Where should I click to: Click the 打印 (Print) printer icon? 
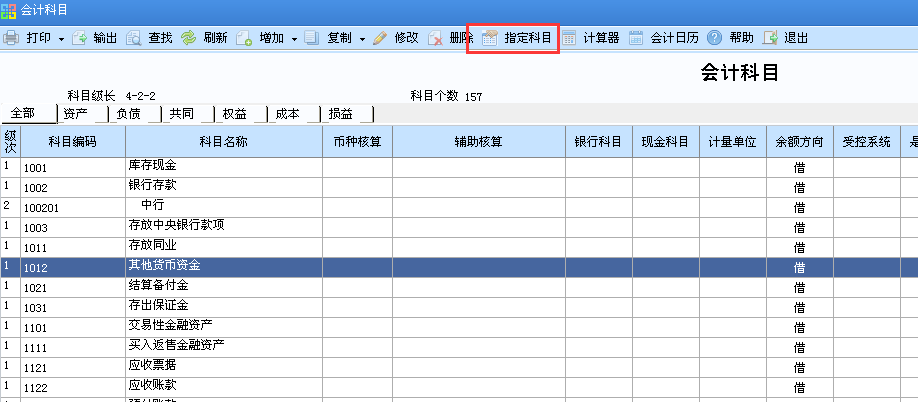11,38
